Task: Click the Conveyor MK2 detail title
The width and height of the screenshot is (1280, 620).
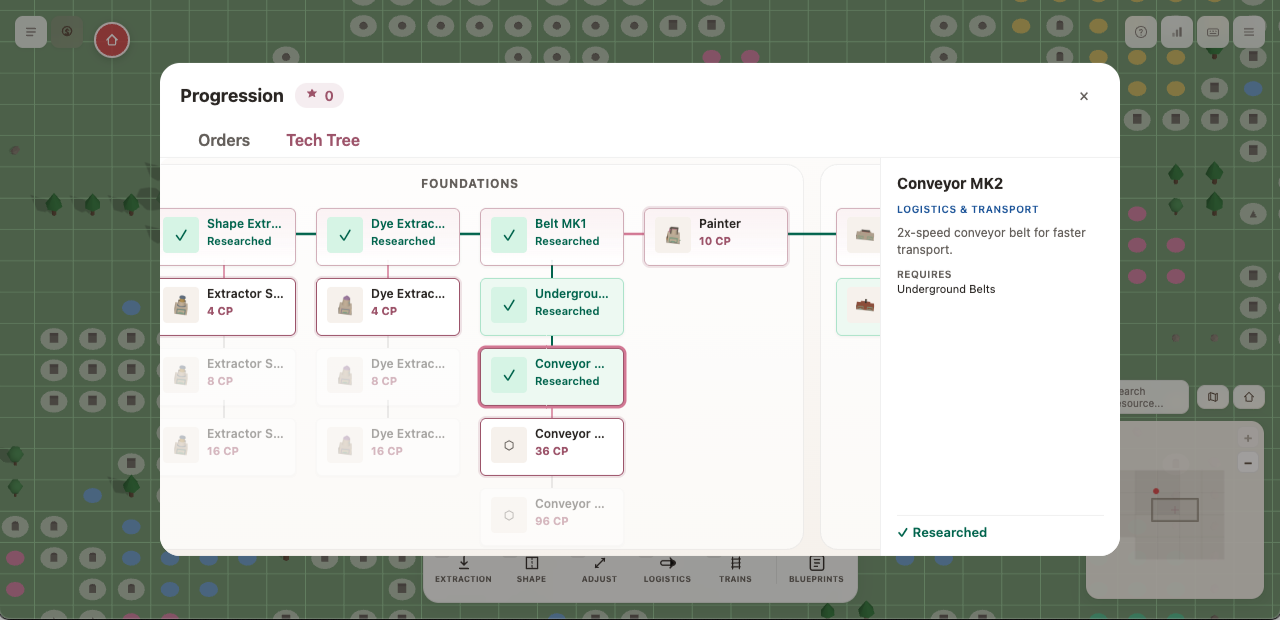Action: point(950,184)
